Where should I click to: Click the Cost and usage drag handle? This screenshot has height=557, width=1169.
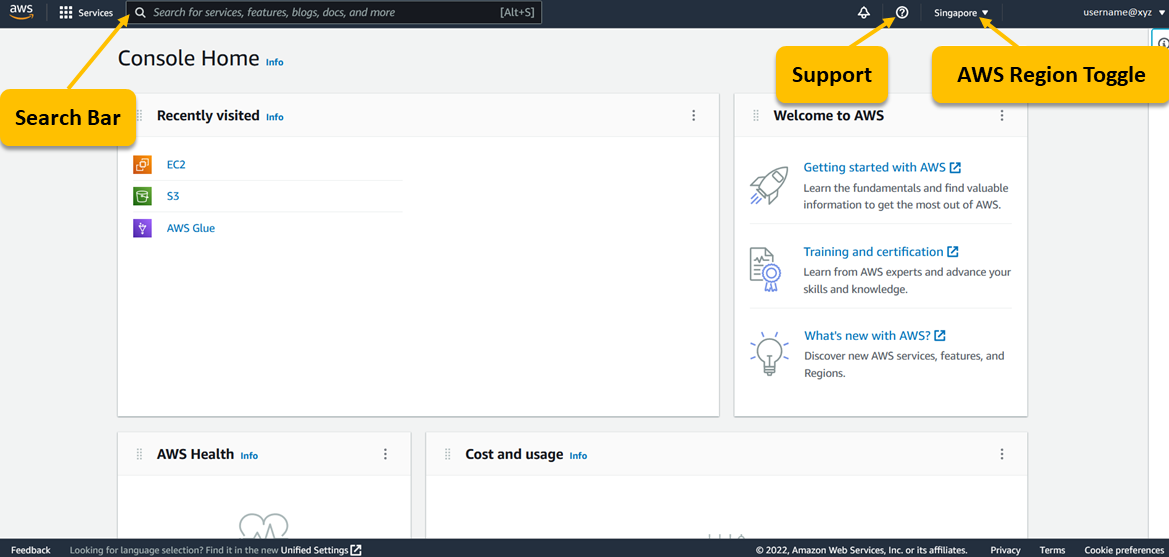click(x=447, y=454)
